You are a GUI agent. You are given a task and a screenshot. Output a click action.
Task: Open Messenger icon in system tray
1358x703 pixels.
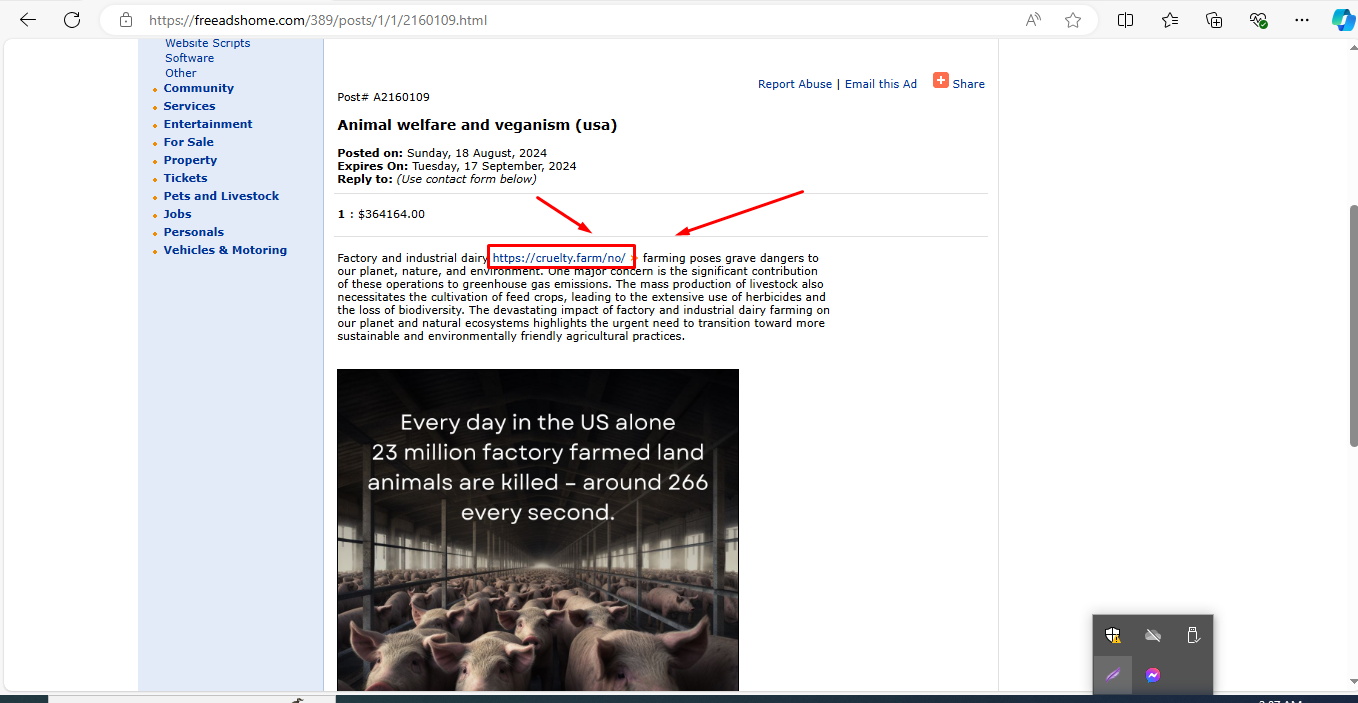[1153, 675]
